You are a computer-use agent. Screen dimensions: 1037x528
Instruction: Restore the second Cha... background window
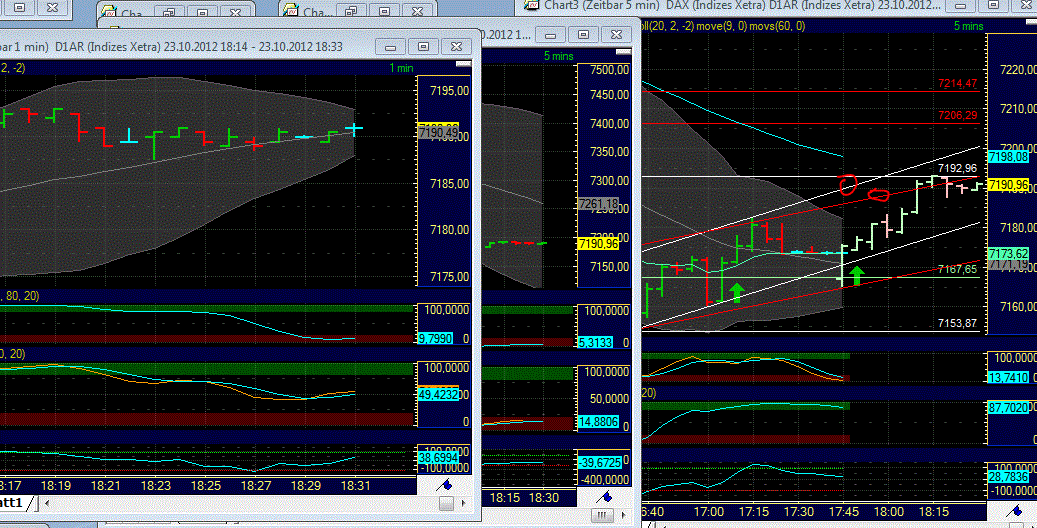[352, 11]
